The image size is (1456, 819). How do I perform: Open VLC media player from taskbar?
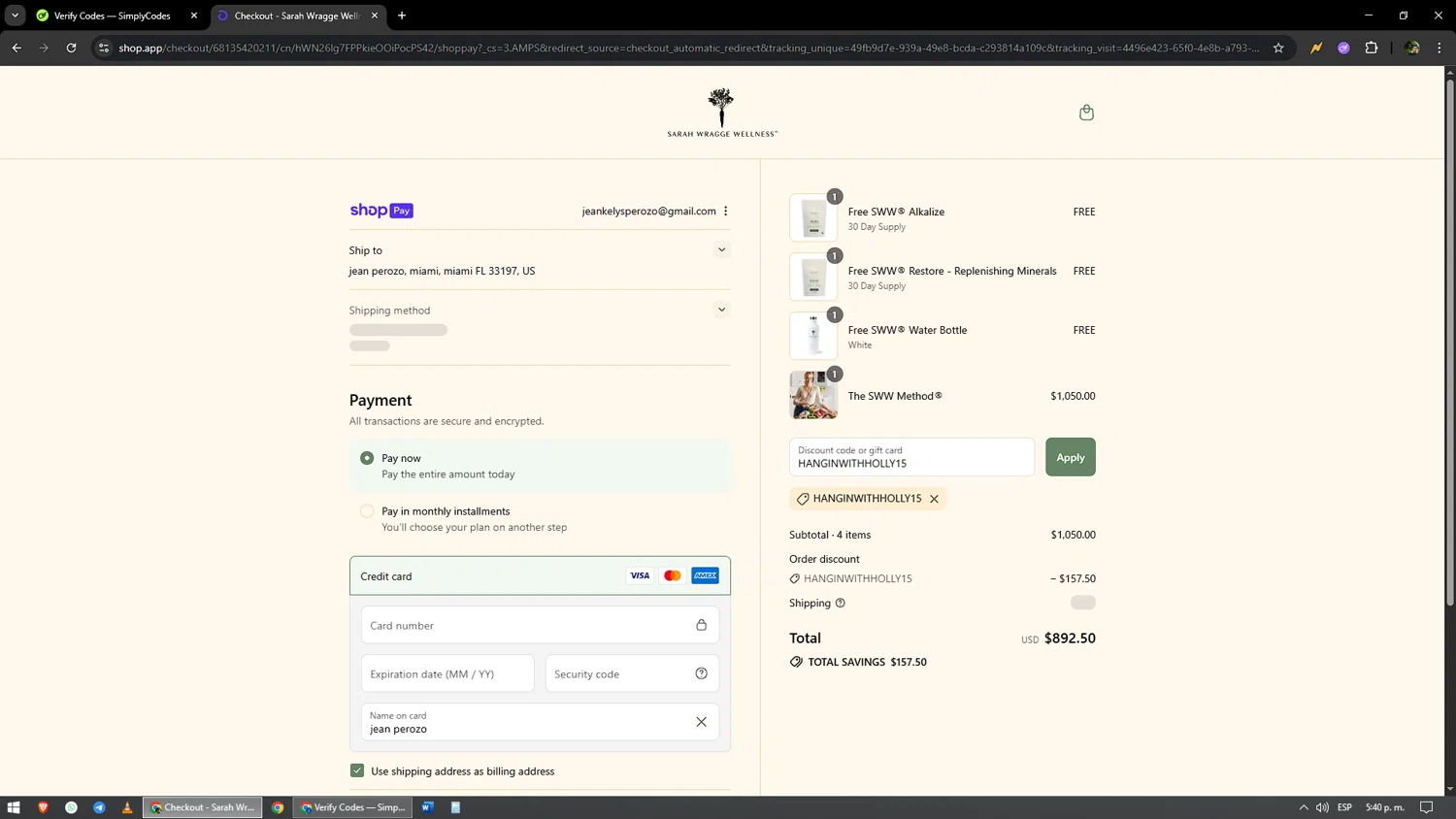coord(127,807)
